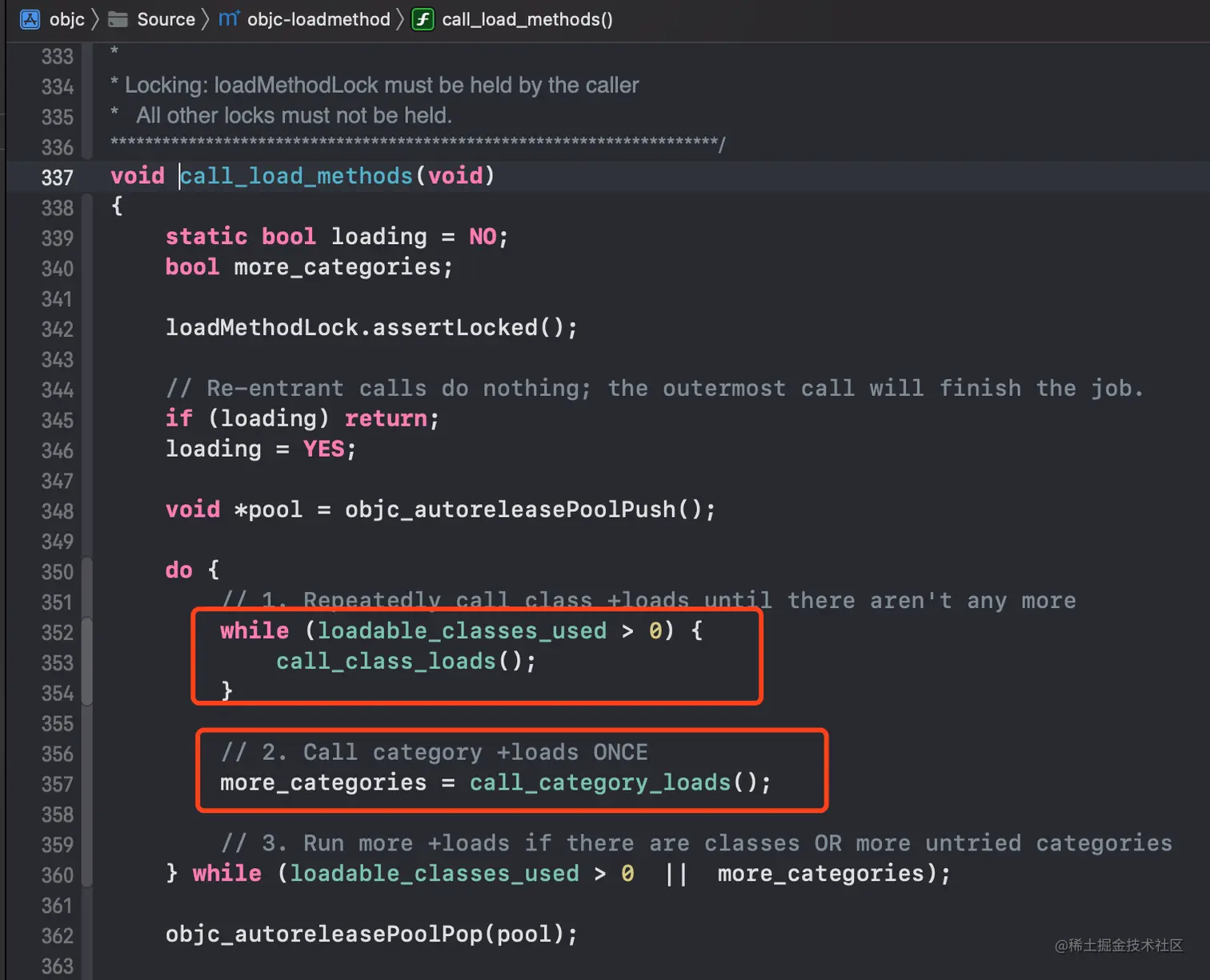
Task: Click call_class_loads() call on line 353
Action: click(406, 661)
